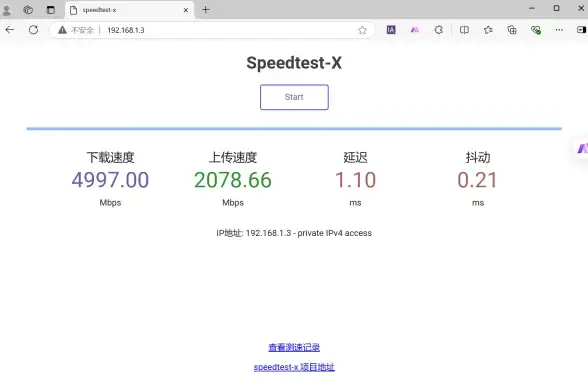The width and height of the screenshot is (588, 380).
Task: Open the profile avatar icon
Action: (x=7, y=10)
